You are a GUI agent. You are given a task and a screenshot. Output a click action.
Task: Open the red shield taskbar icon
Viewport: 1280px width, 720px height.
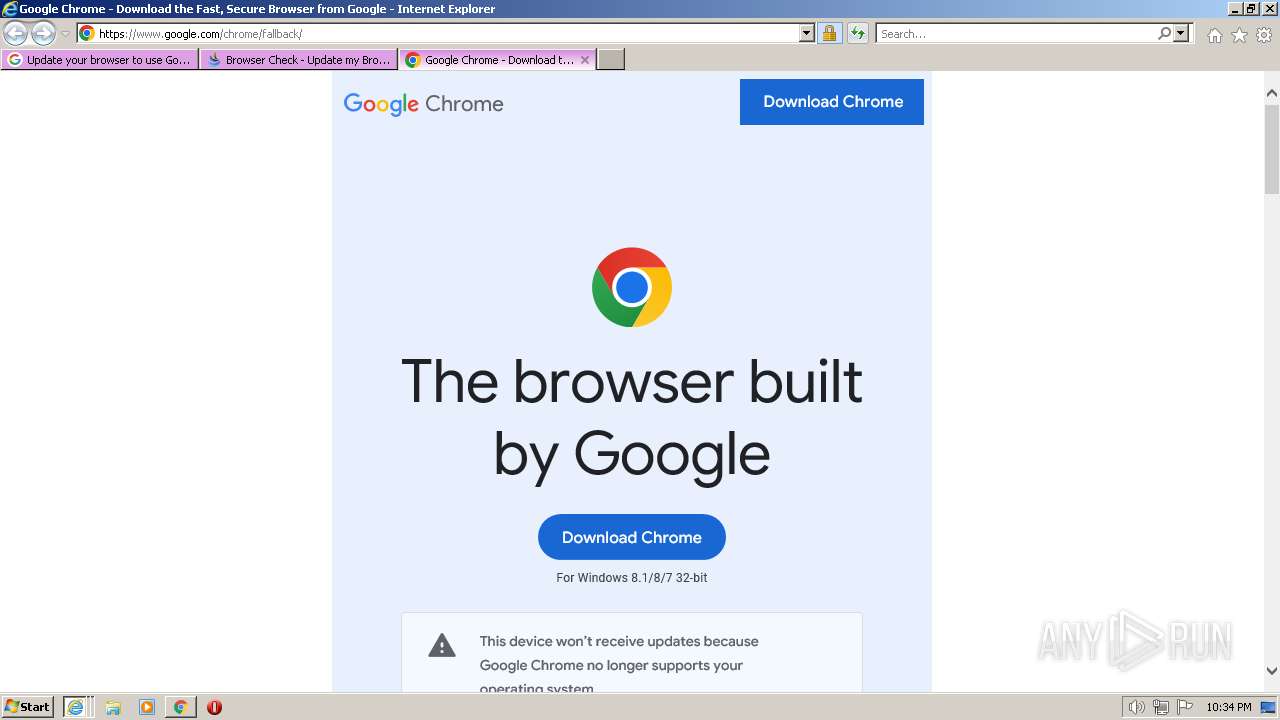tap(214, 707)
